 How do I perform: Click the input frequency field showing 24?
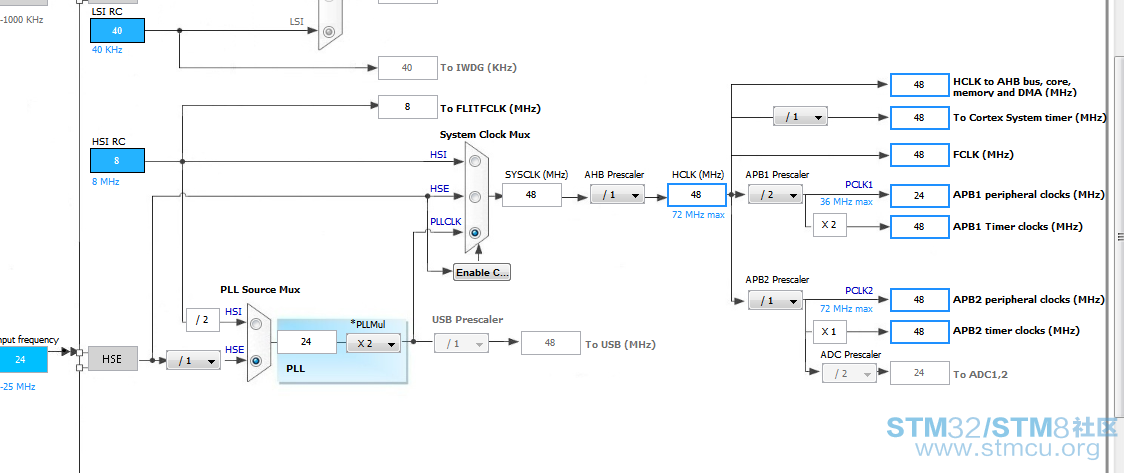(x=22, y=359)
